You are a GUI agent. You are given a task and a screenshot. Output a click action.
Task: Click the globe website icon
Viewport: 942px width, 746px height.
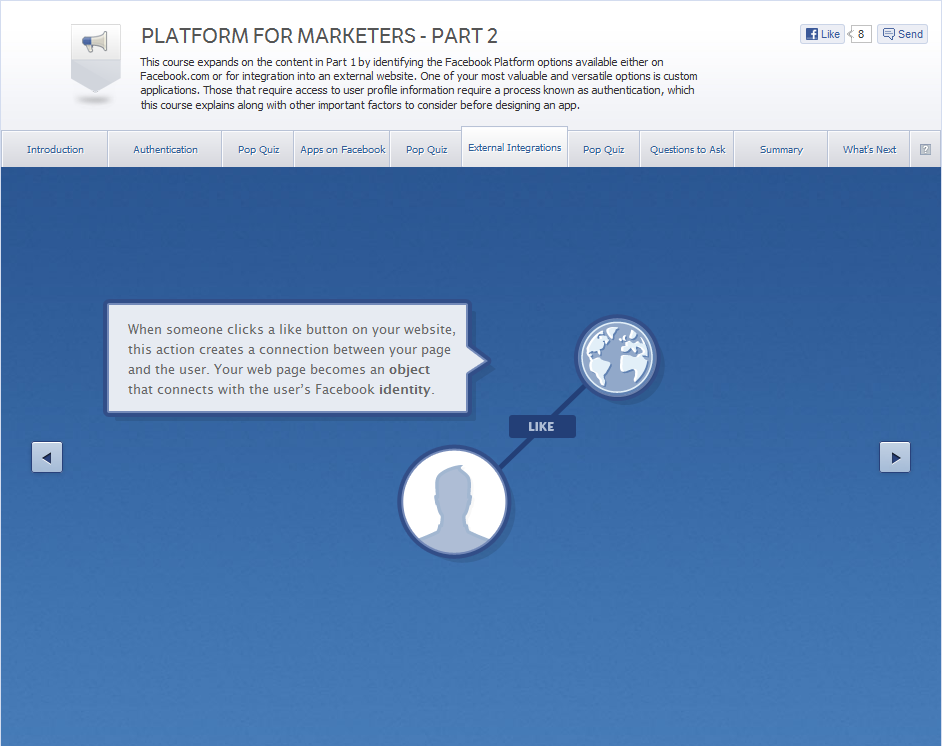click(617, 357)
